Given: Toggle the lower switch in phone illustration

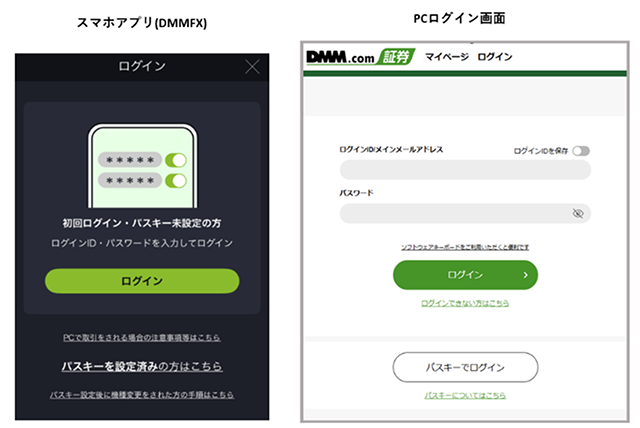Looking at the screenshot, I should pos(177,181).
